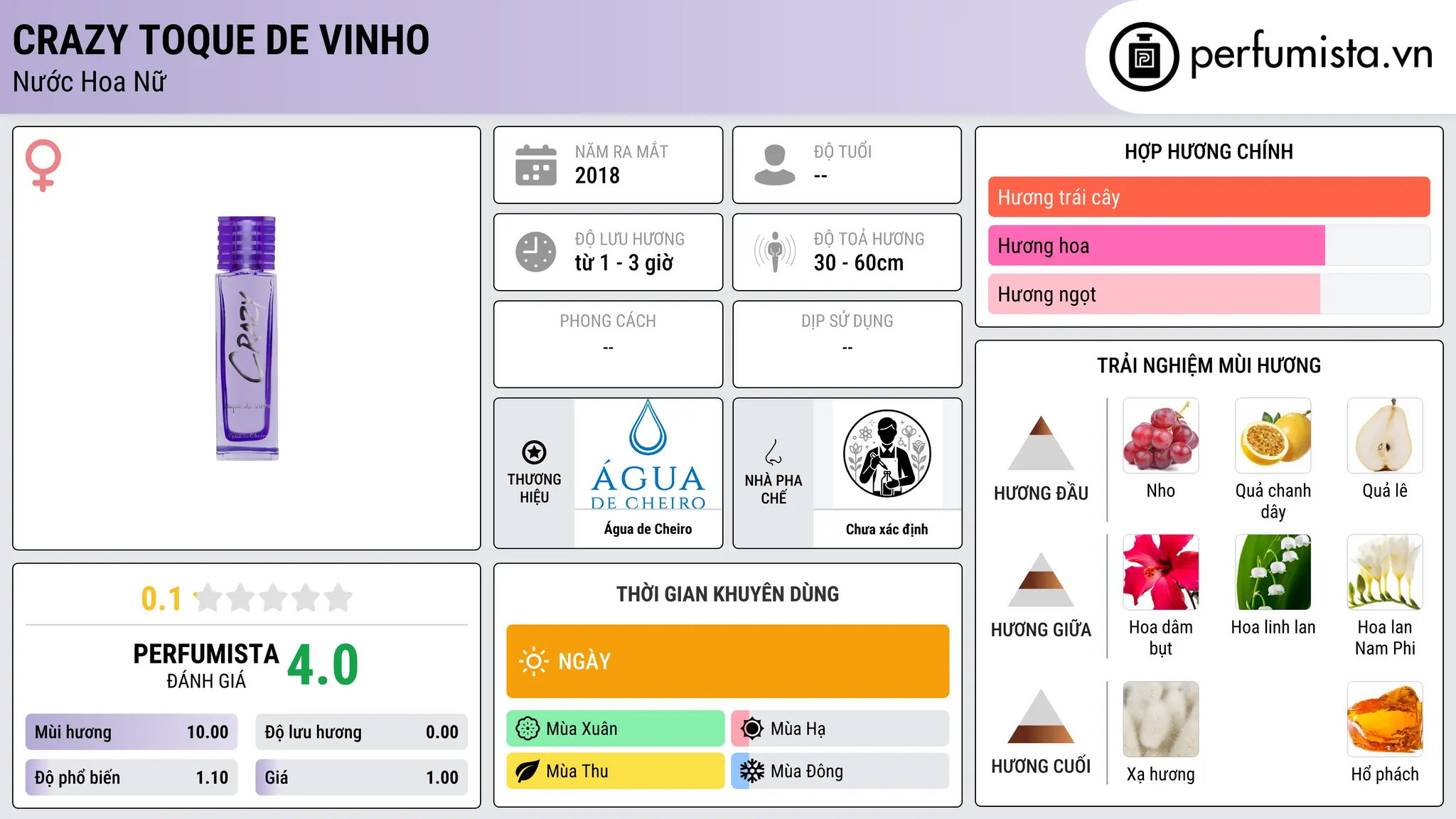1456x819 pixels.
Task: Click the snowflake icon beside Mùa Đông
Action: pyautogui.click(x=751, y=771)
